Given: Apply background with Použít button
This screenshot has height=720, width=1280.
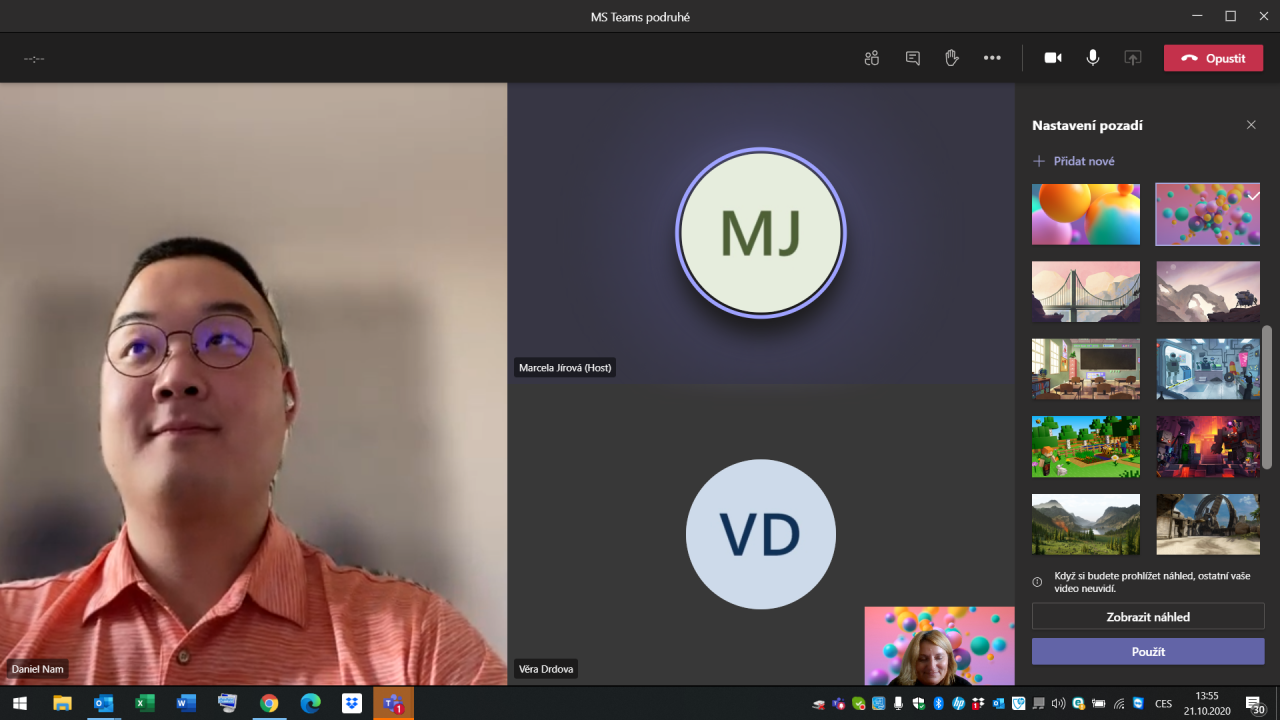Looking at the screenshot, I should tap(1148, 652).
